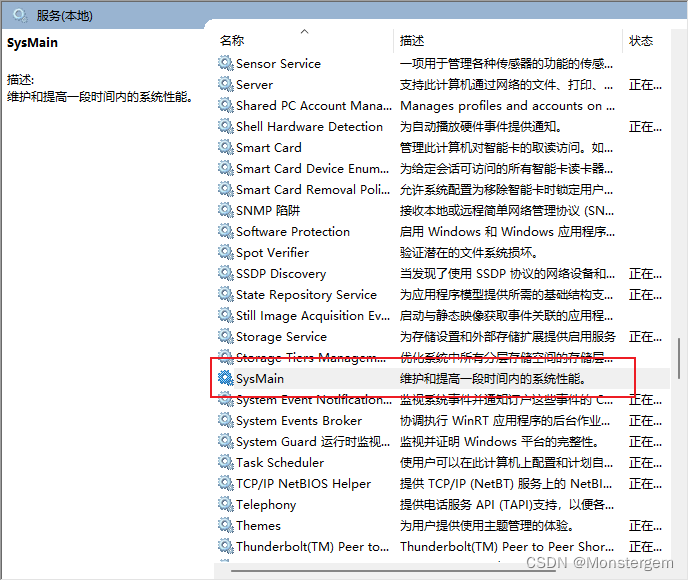This screenshot has height=581, width=689.
Task: Click System Events Broker gear icon
Action: (225, 420)
